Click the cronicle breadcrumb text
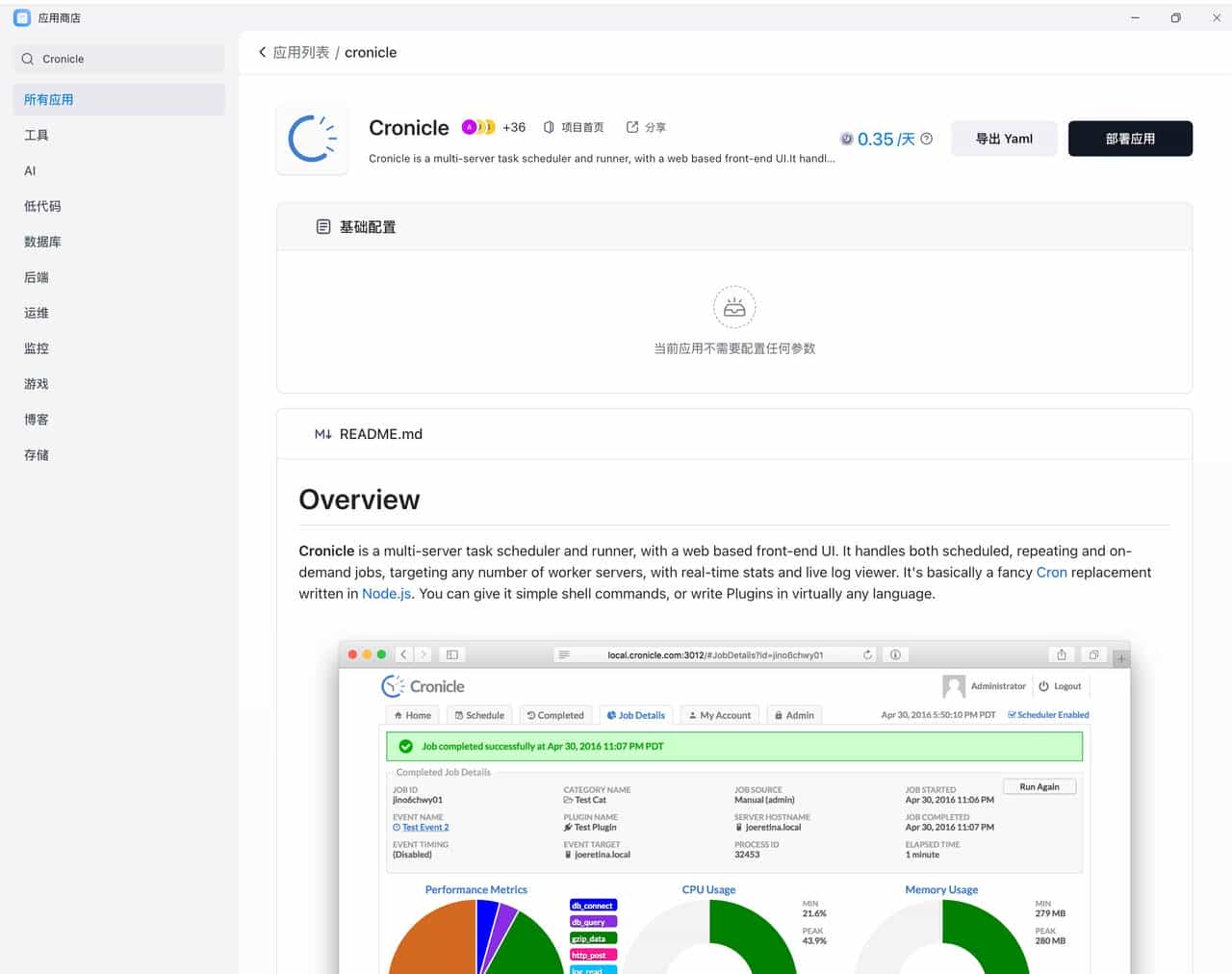 point(371,52)
